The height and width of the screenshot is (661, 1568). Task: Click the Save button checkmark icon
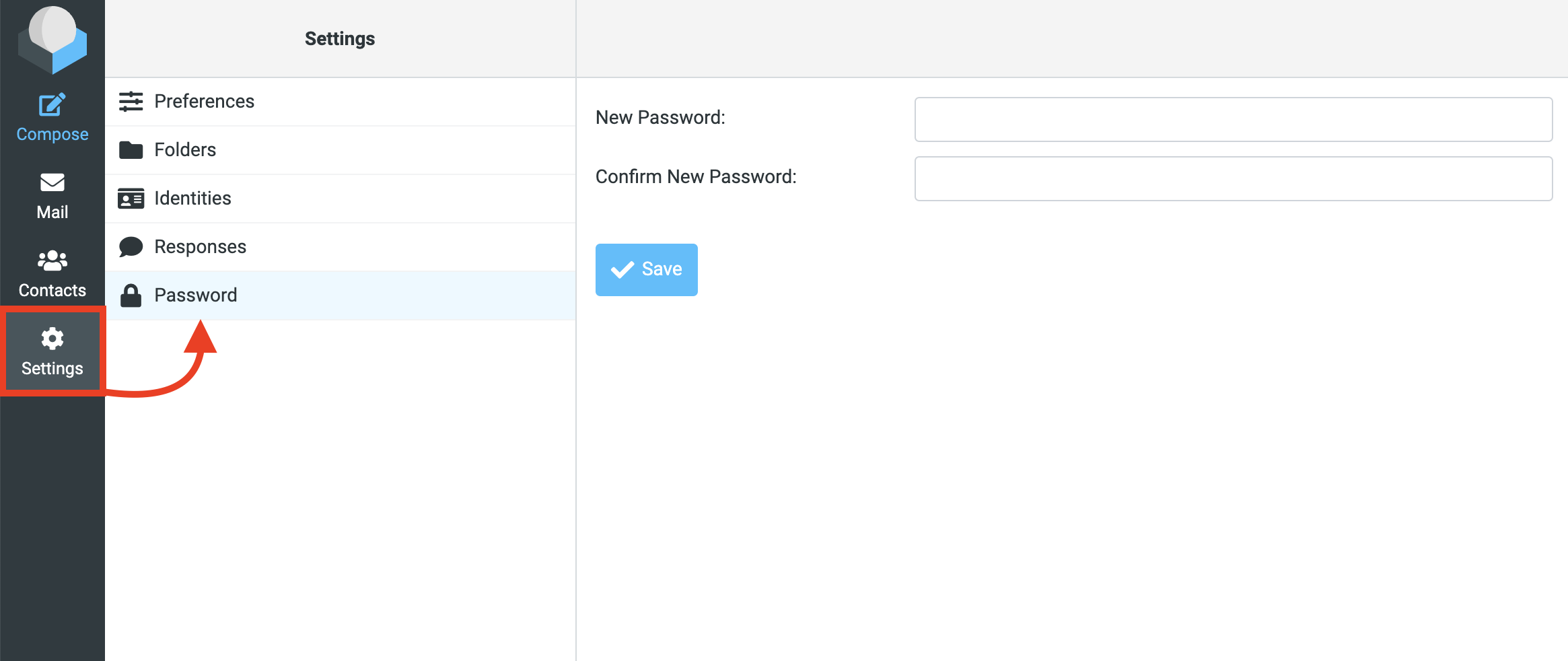pyautogui.click(x=622, y=270)
